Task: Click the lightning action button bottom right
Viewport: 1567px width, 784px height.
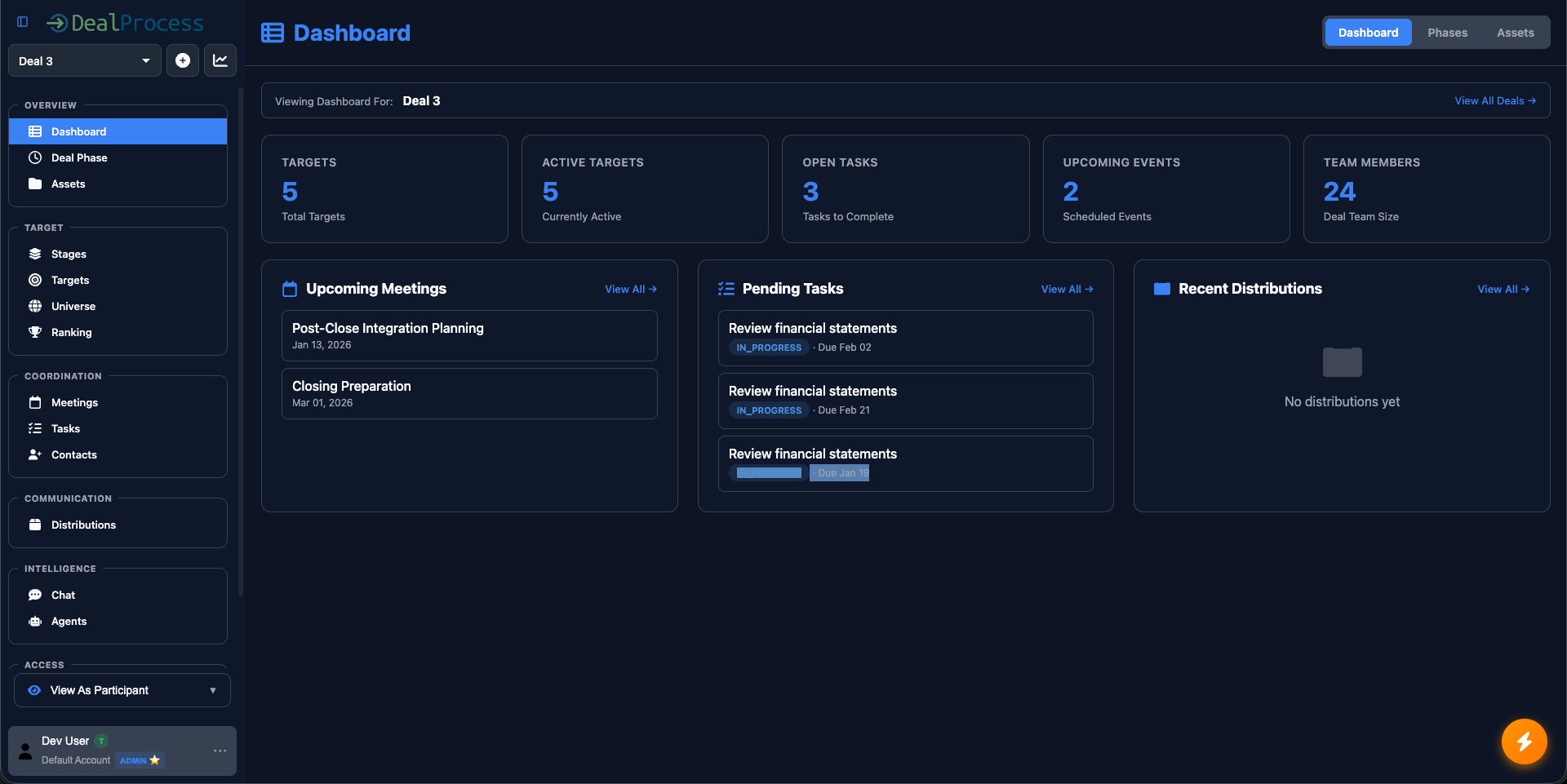Action: pyautogui.click(x=1524, y=742)
